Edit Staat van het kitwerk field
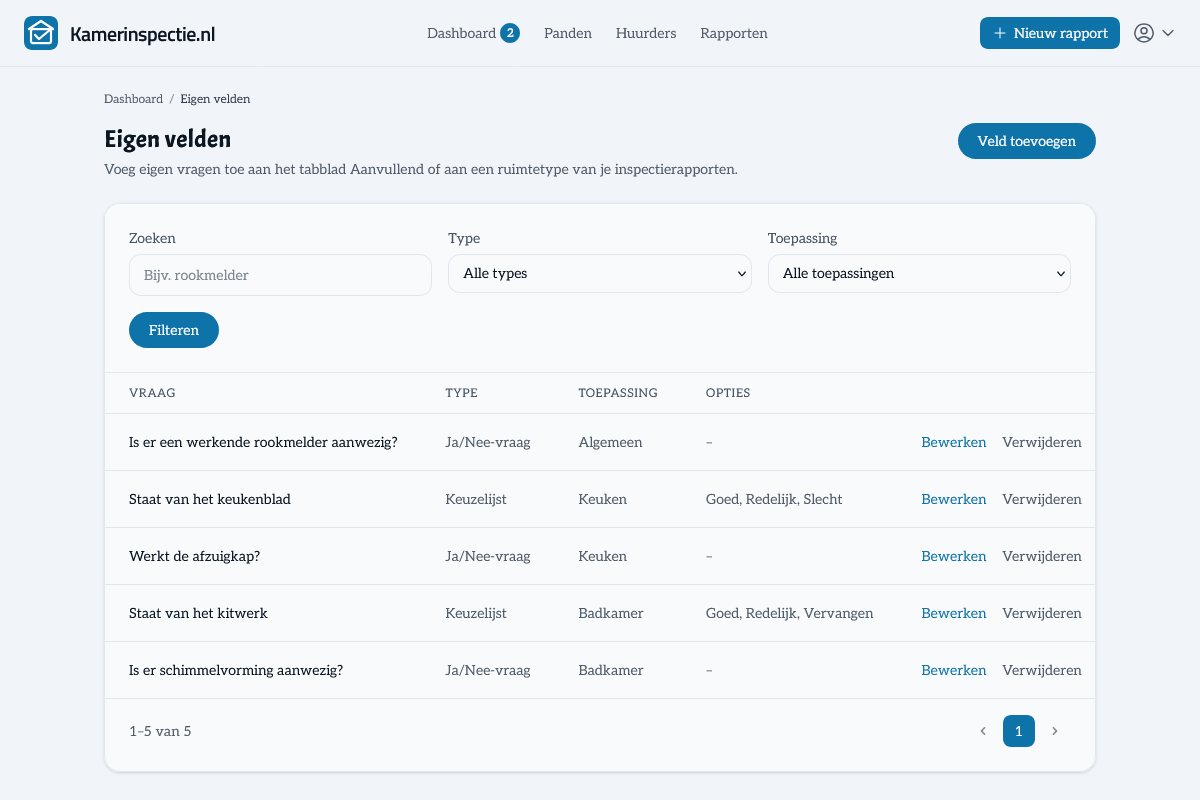The image size is (1200, 800). [x=954, y=613]
